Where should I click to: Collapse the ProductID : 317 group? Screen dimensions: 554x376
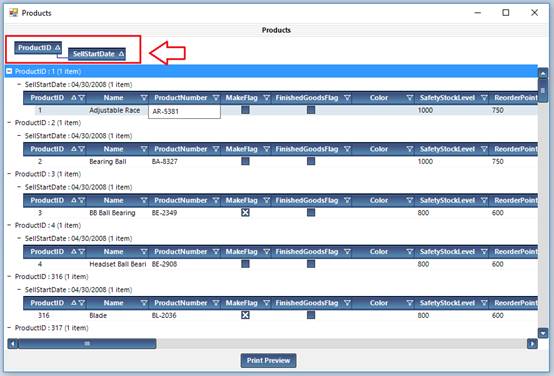[x=9, y=328]
